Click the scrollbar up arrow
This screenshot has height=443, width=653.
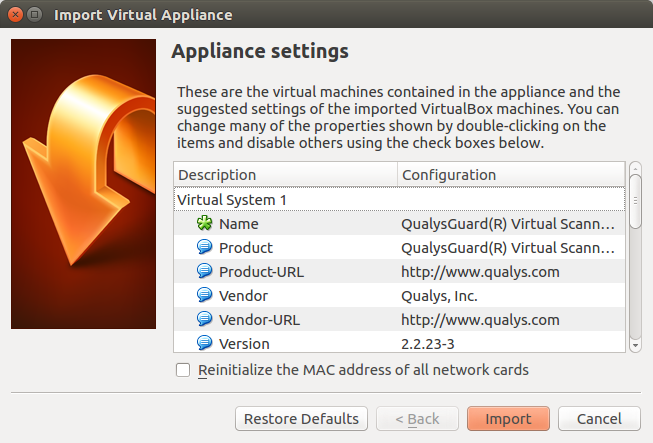coord(635,169)
